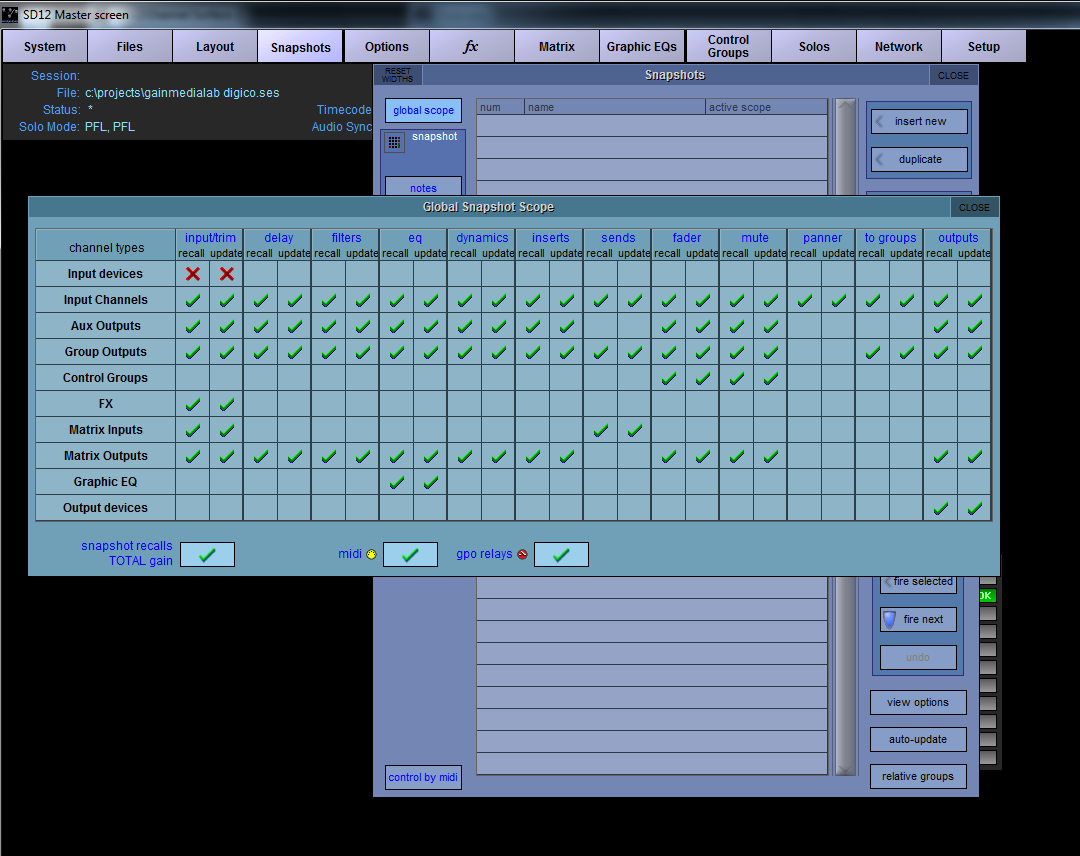Open the System tab
This screenshot has height=856, width=1080.
[x=45, y=47]
